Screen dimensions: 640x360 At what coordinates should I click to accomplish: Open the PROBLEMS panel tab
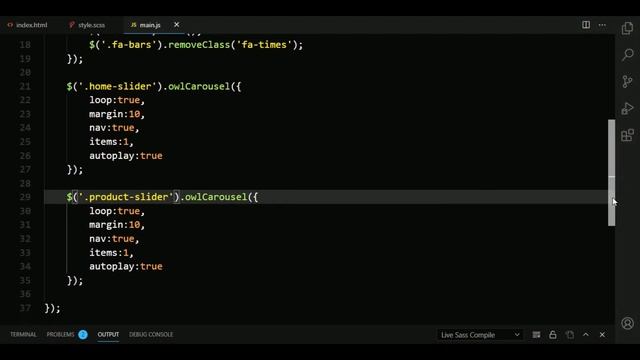tap(60, 334)
